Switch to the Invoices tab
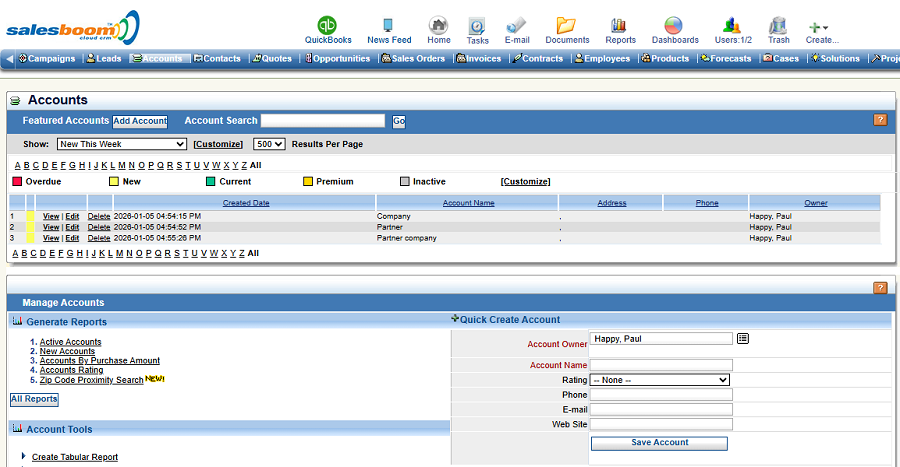Image resolution: width=900 pixels, height=467 pixels. 479,59
